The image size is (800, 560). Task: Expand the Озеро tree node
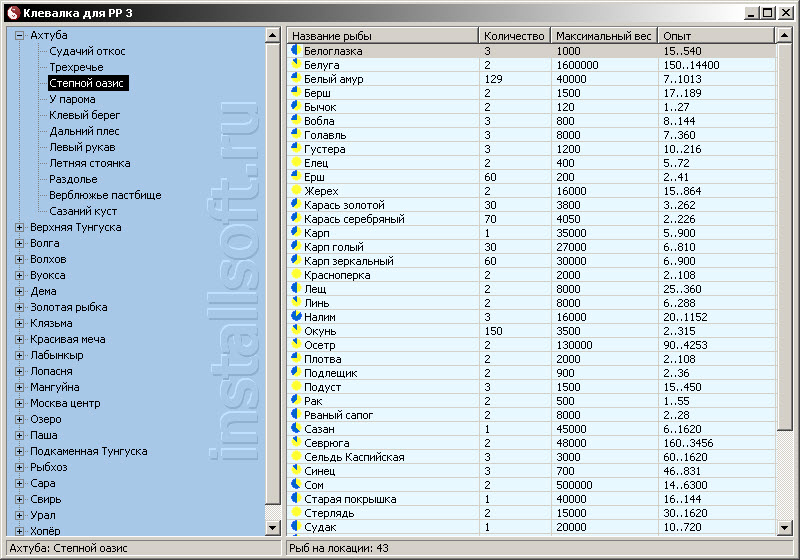click(x=19, y=419)
